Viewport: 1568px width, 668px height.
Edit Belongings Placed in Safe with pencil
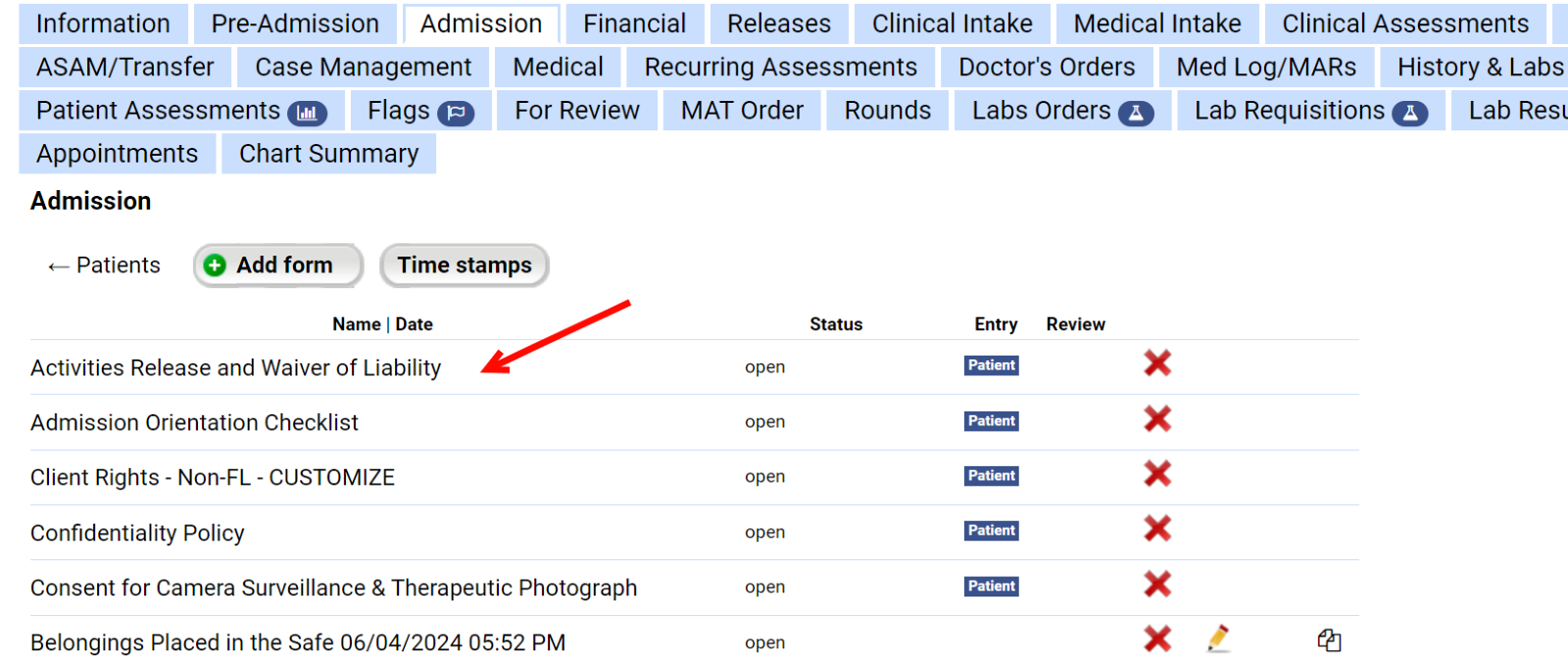tap(1218, 639)
